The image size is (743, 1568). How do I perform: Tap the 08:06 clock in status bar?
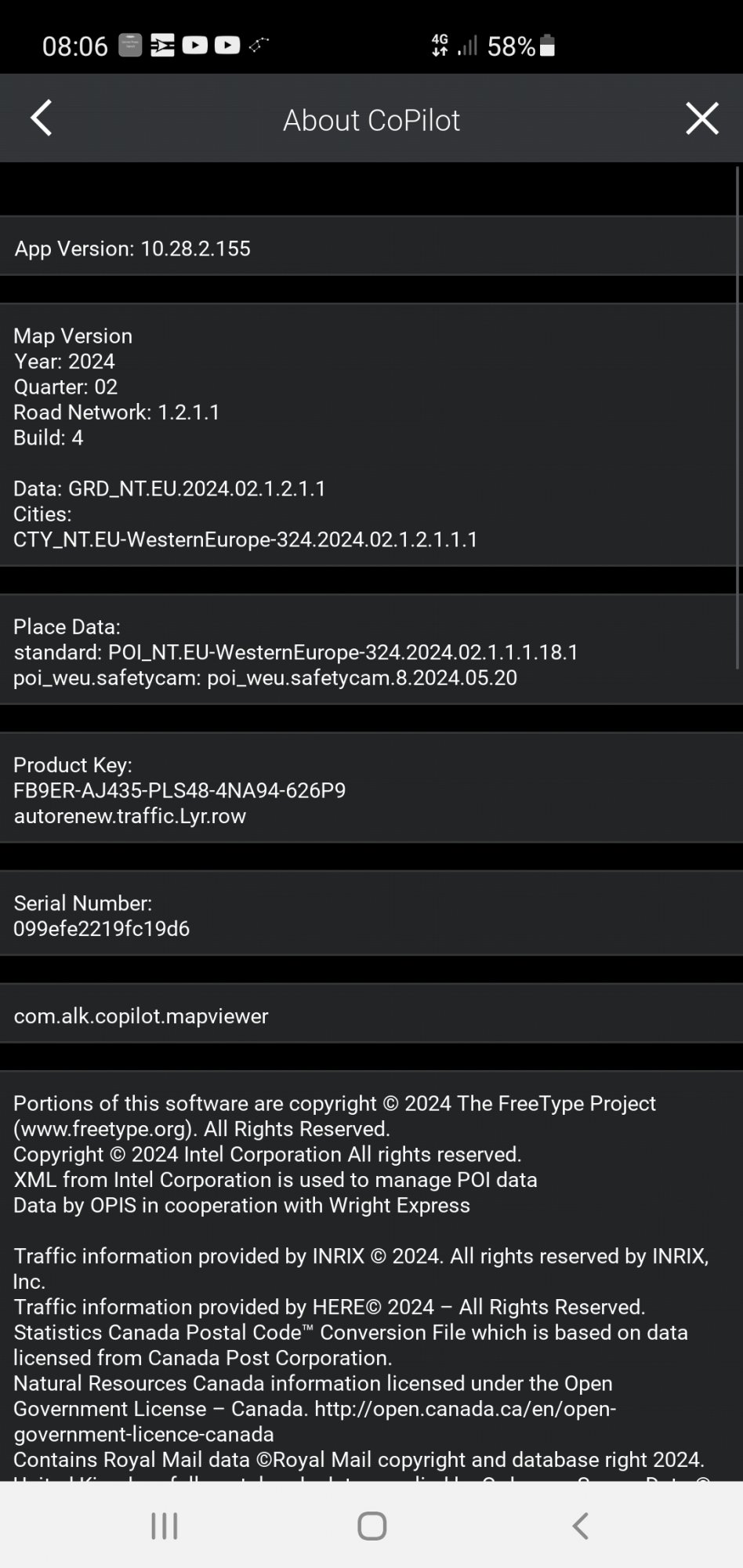[75, 46]
